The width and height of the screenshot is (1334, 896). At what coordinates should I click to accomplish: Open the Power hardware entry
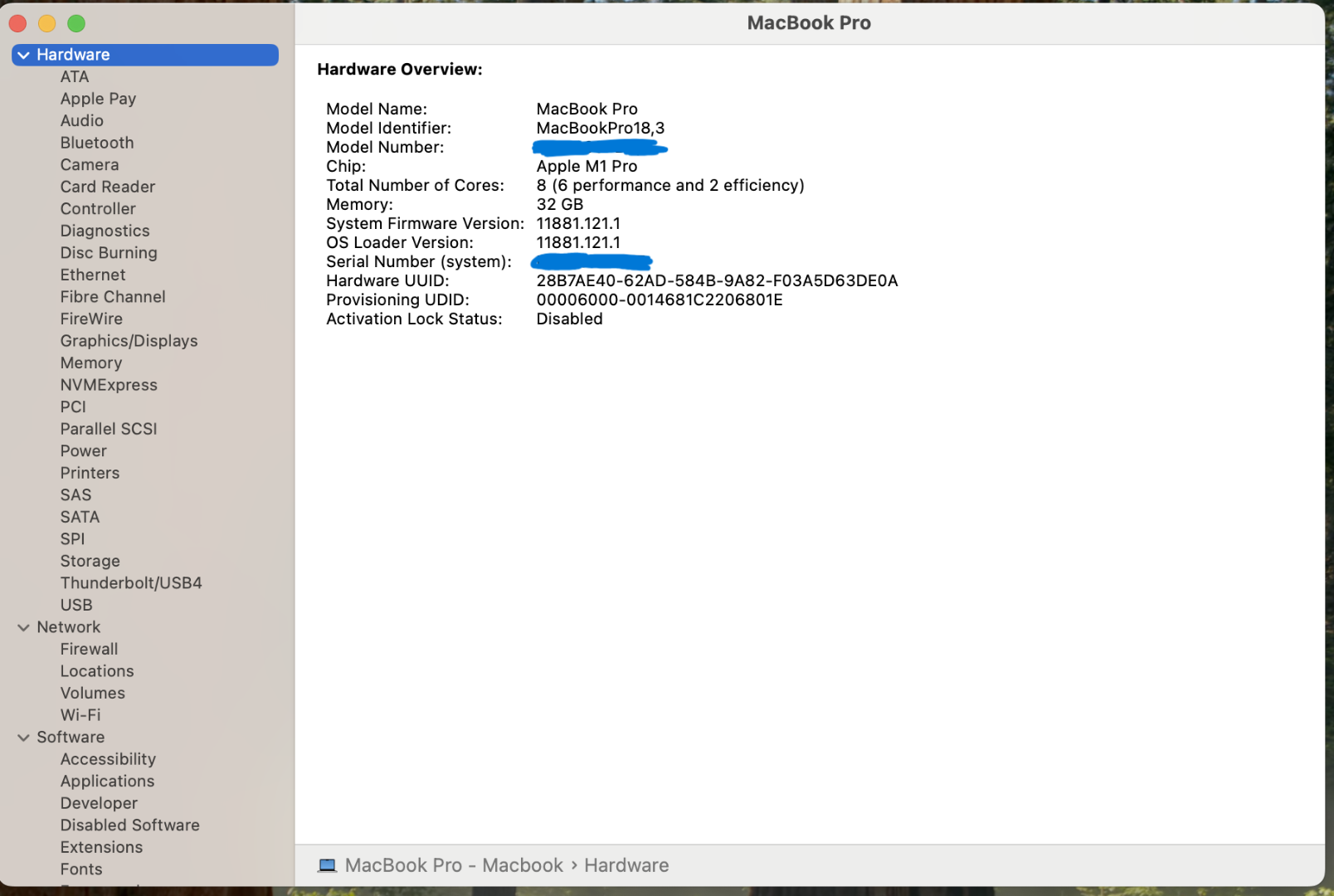pos(84,450)
